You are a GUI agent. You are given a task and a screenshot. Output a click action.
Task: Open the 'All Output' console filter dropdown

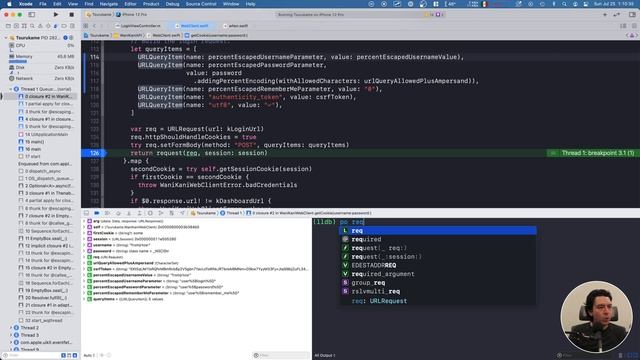[325, 356]
